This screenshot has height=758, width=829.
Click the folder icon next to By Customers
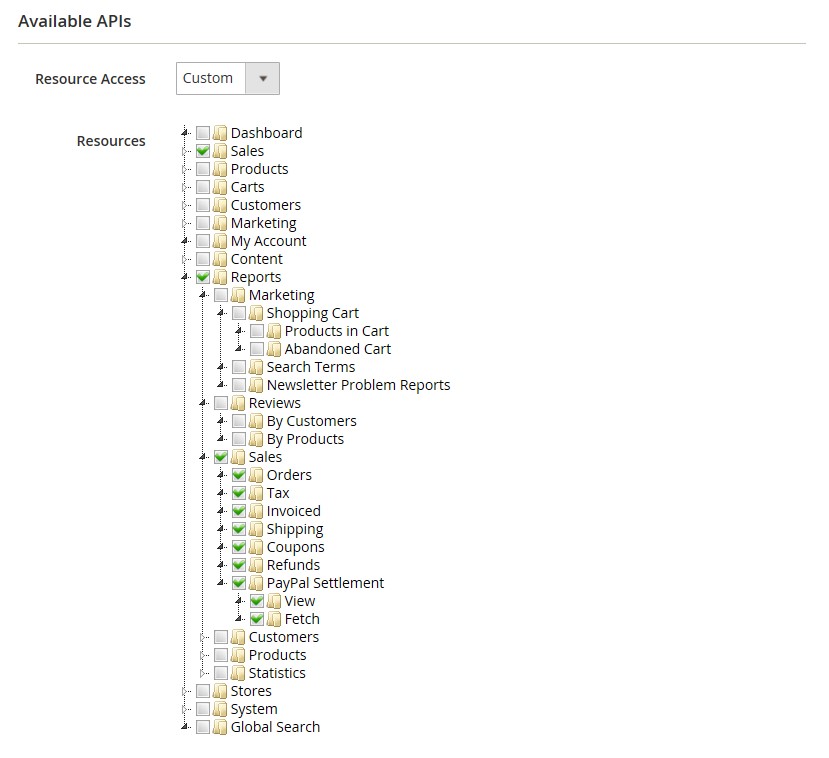pyautogui.click(x=256, y=421)
